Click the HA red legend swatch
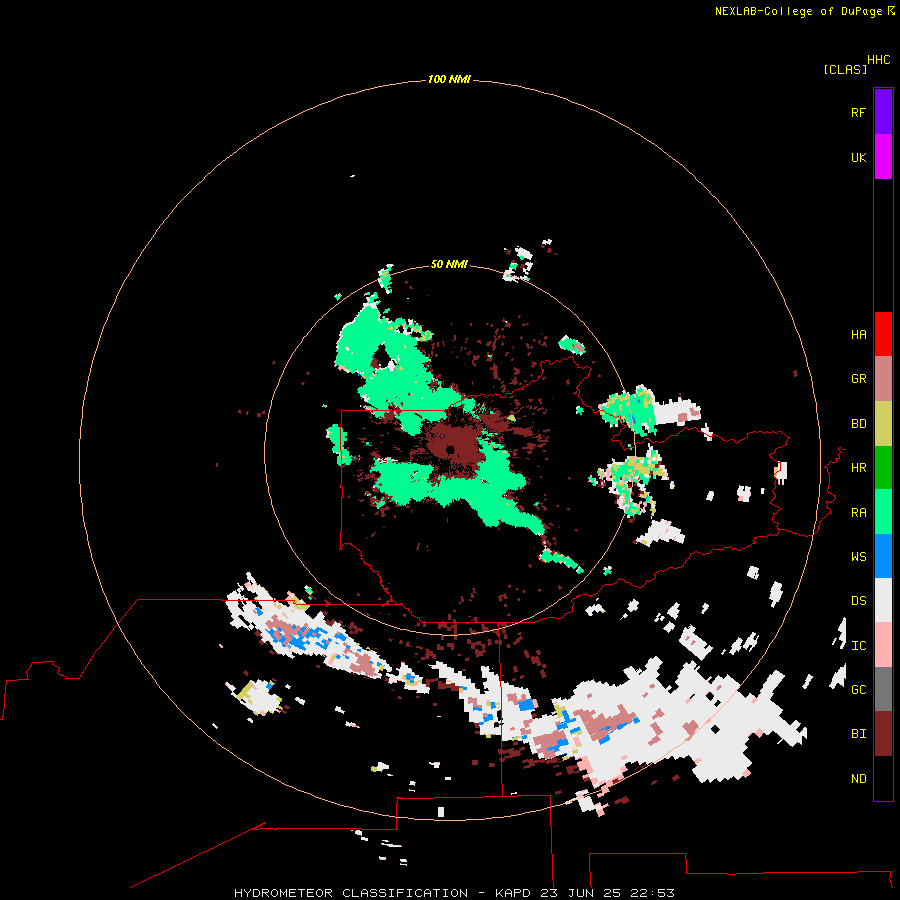This screenshot has width=900, height=900. (x=883, y=334)
